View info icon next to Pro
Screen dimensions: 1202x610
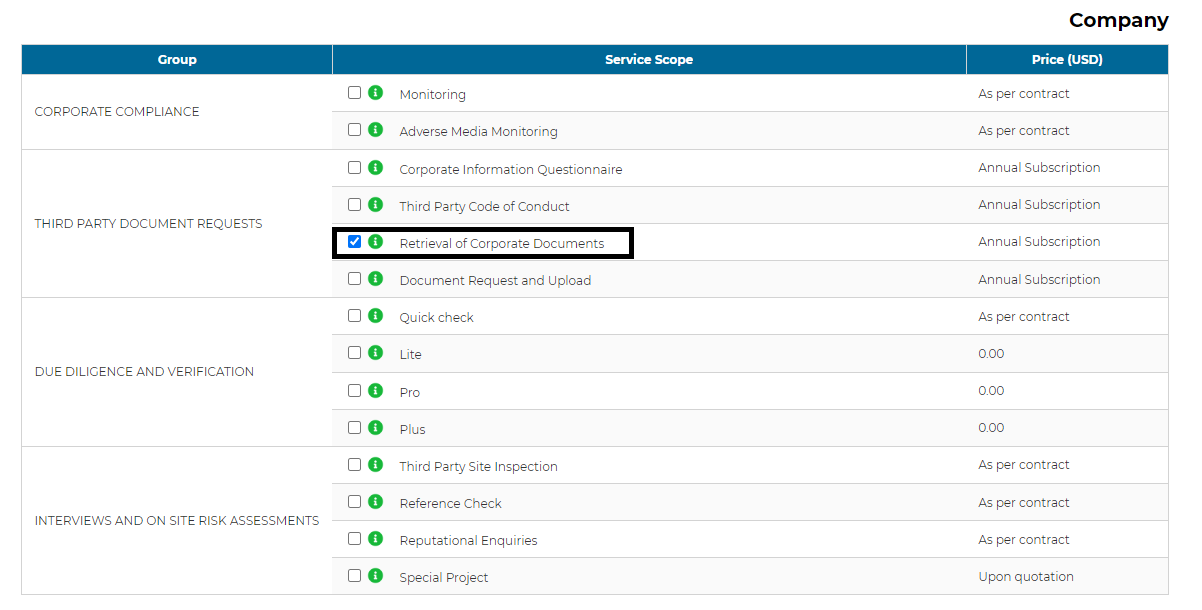point(376,391)
